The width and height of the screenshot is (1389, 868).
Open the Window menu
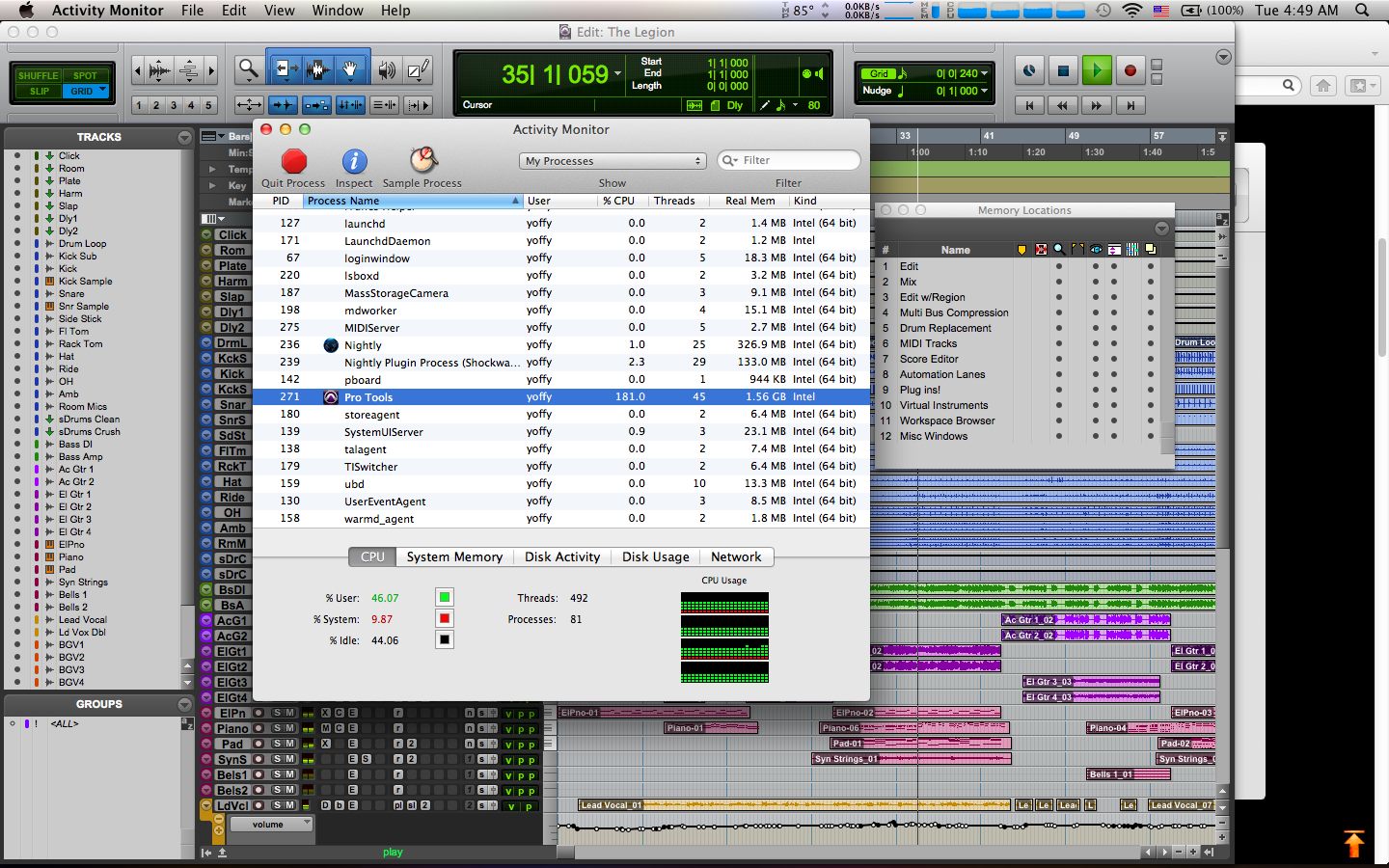pos(338,11)
